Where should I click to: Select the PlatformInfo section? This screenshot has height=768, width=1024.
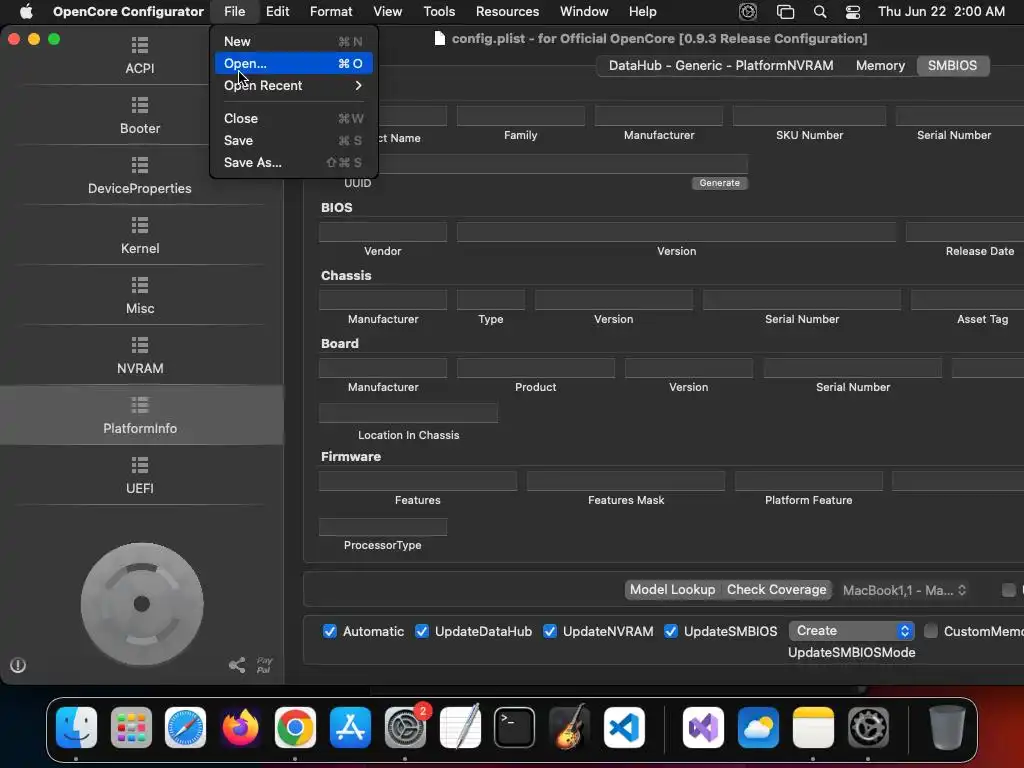(x=140, y=415)
